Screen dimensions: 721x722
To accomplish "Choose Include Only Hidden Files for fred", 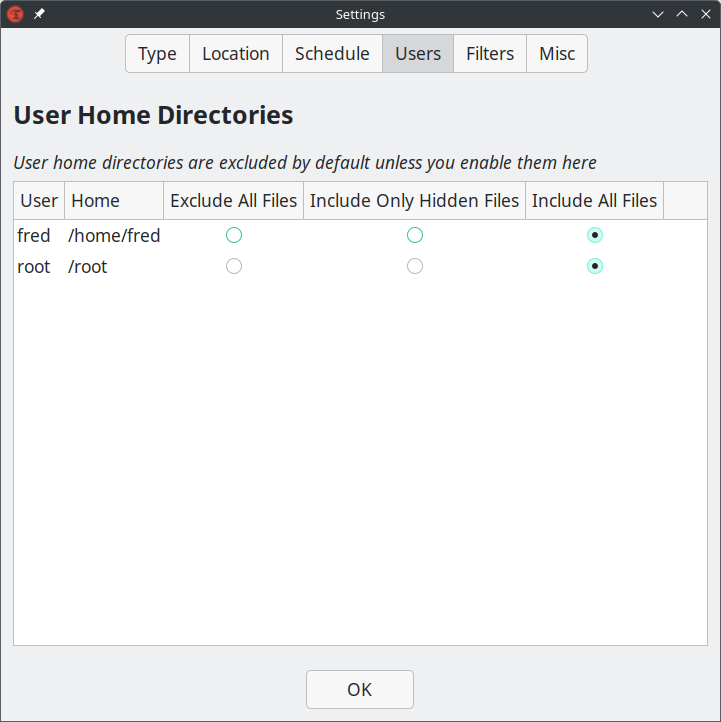I will (415, 235).
